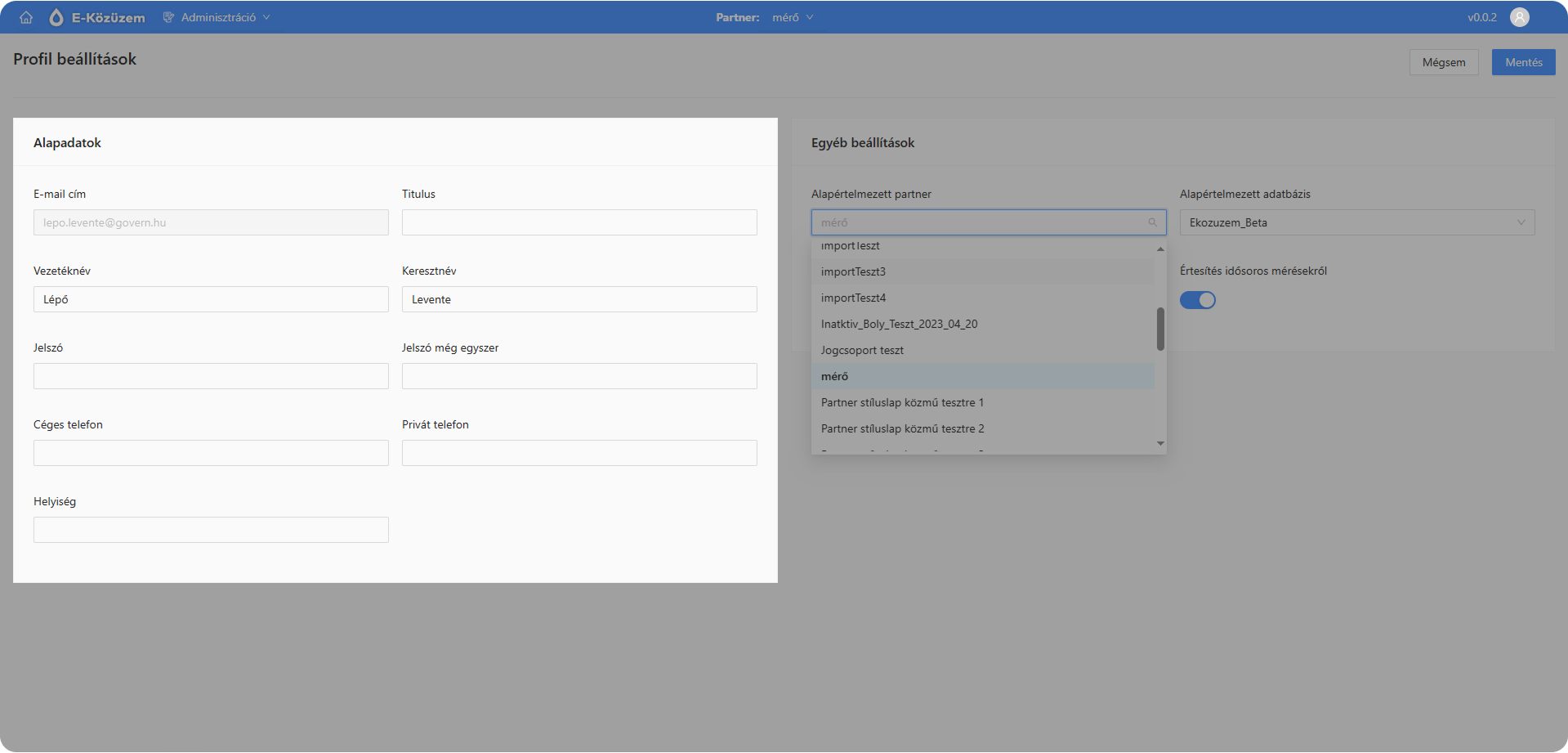The image size is (1568, 753).
Task: Click the search icon in partner field
Action: [x=1152, y=222]
